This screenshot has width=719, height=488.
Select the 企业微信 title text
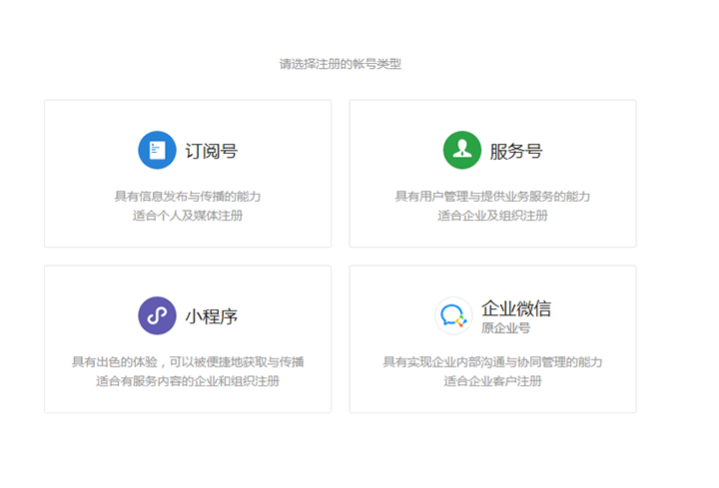(516, 308)
